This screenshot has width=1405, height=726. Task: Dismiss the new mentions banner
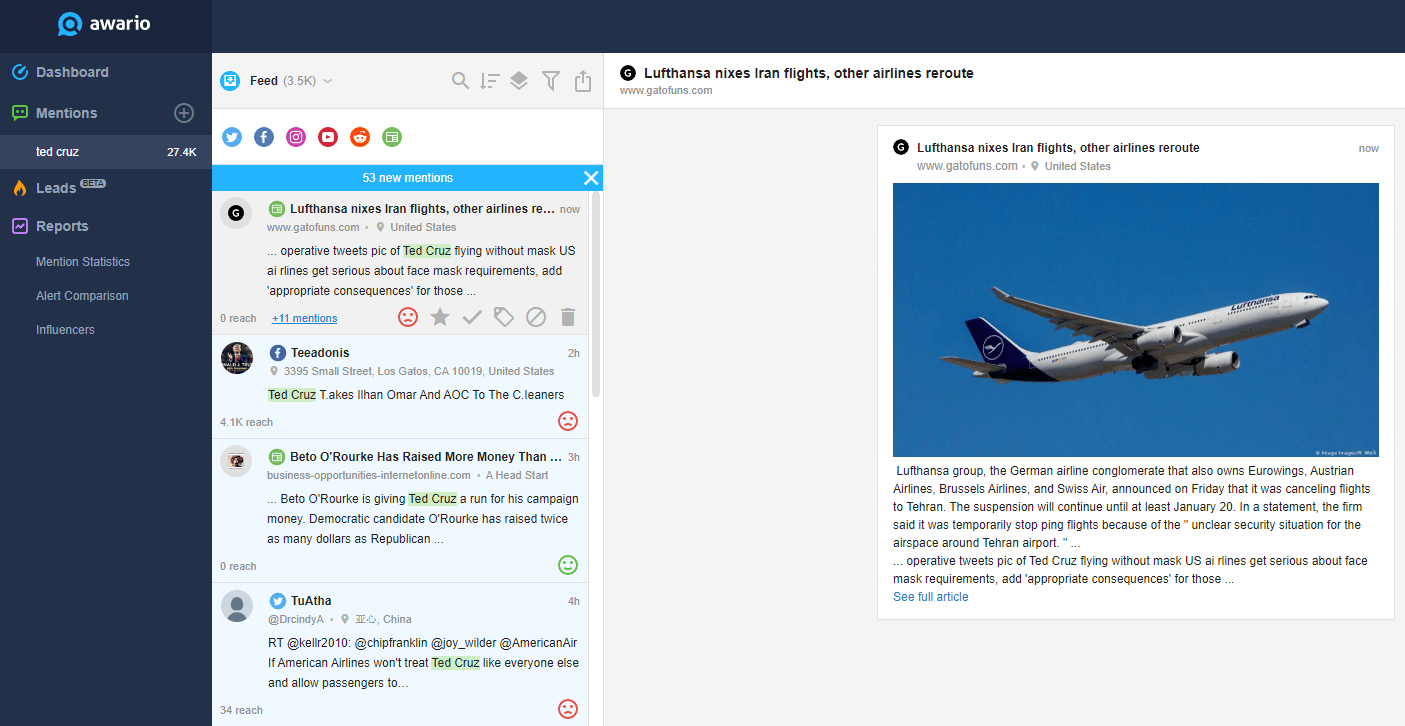[x=591, y=178]
